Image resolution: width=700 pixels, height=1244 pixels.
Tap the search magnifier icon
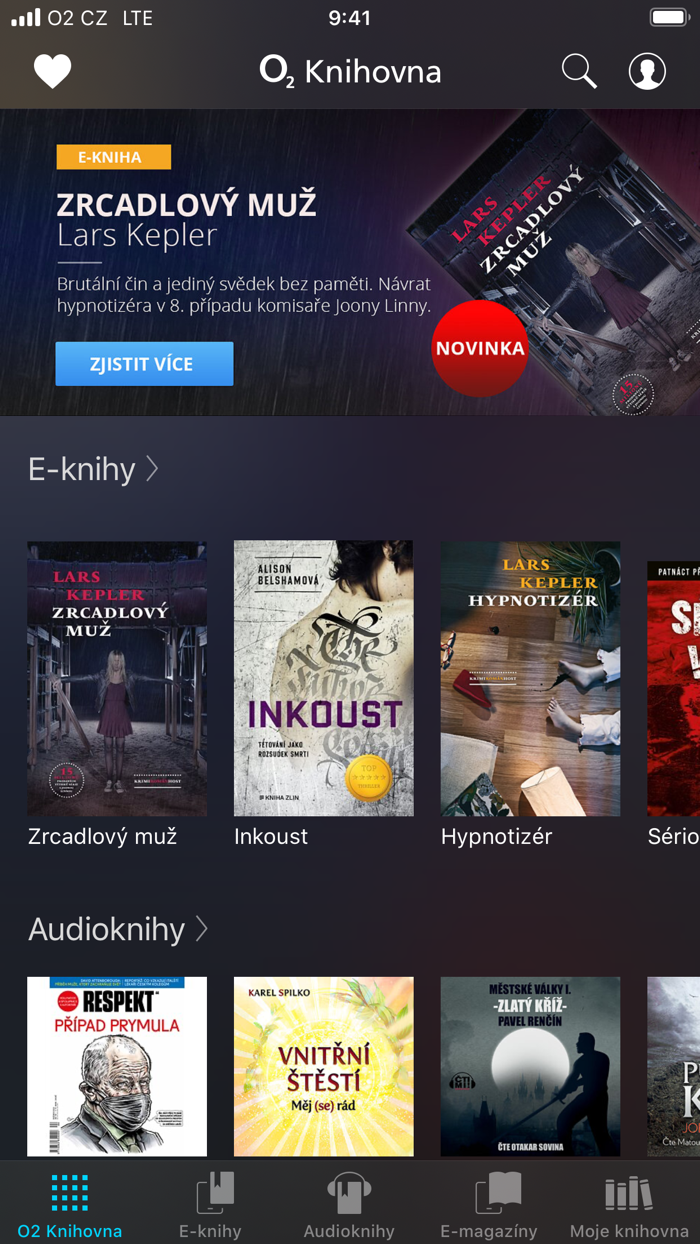579,71
